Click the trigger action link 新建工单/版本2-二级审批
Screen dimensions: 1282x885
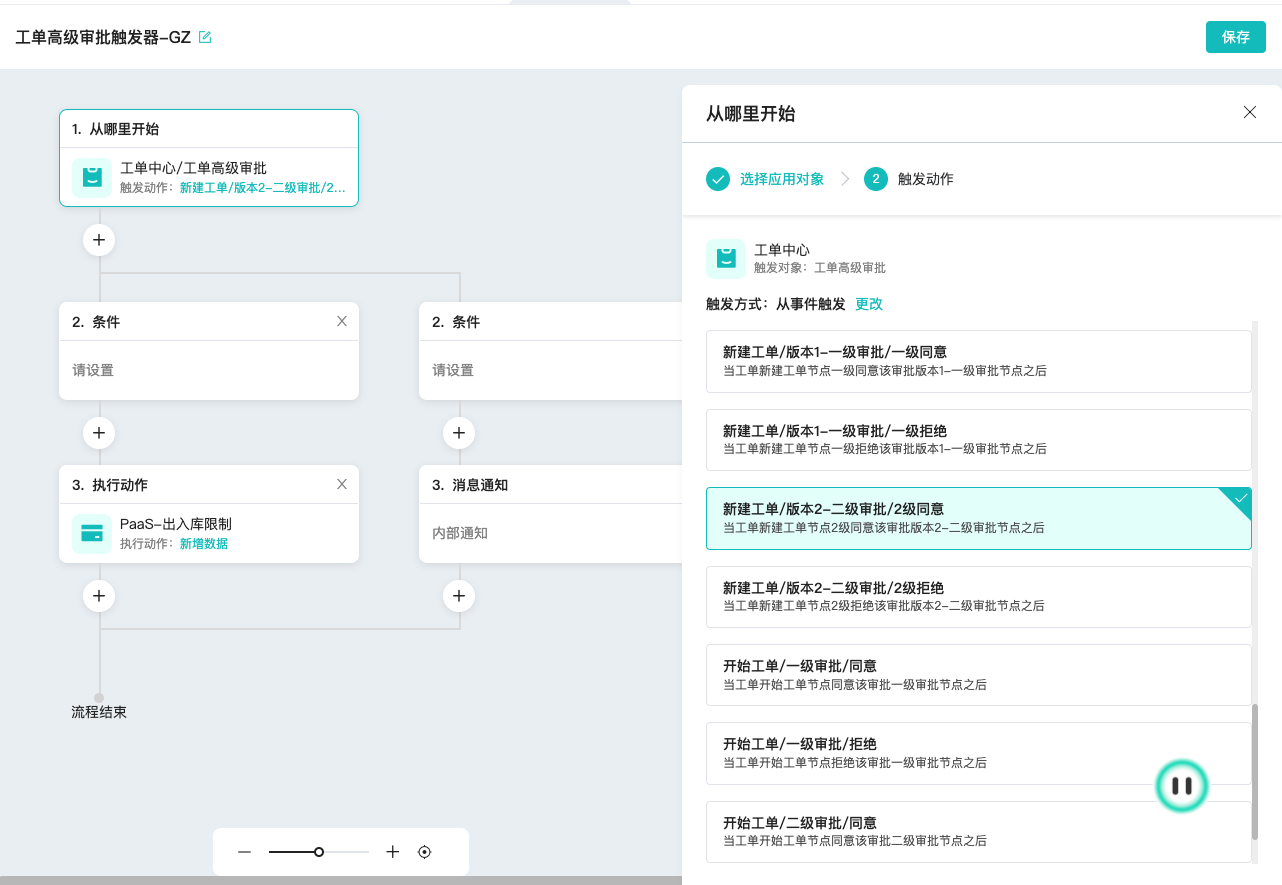pyautogui.click(x=263, y=187)
